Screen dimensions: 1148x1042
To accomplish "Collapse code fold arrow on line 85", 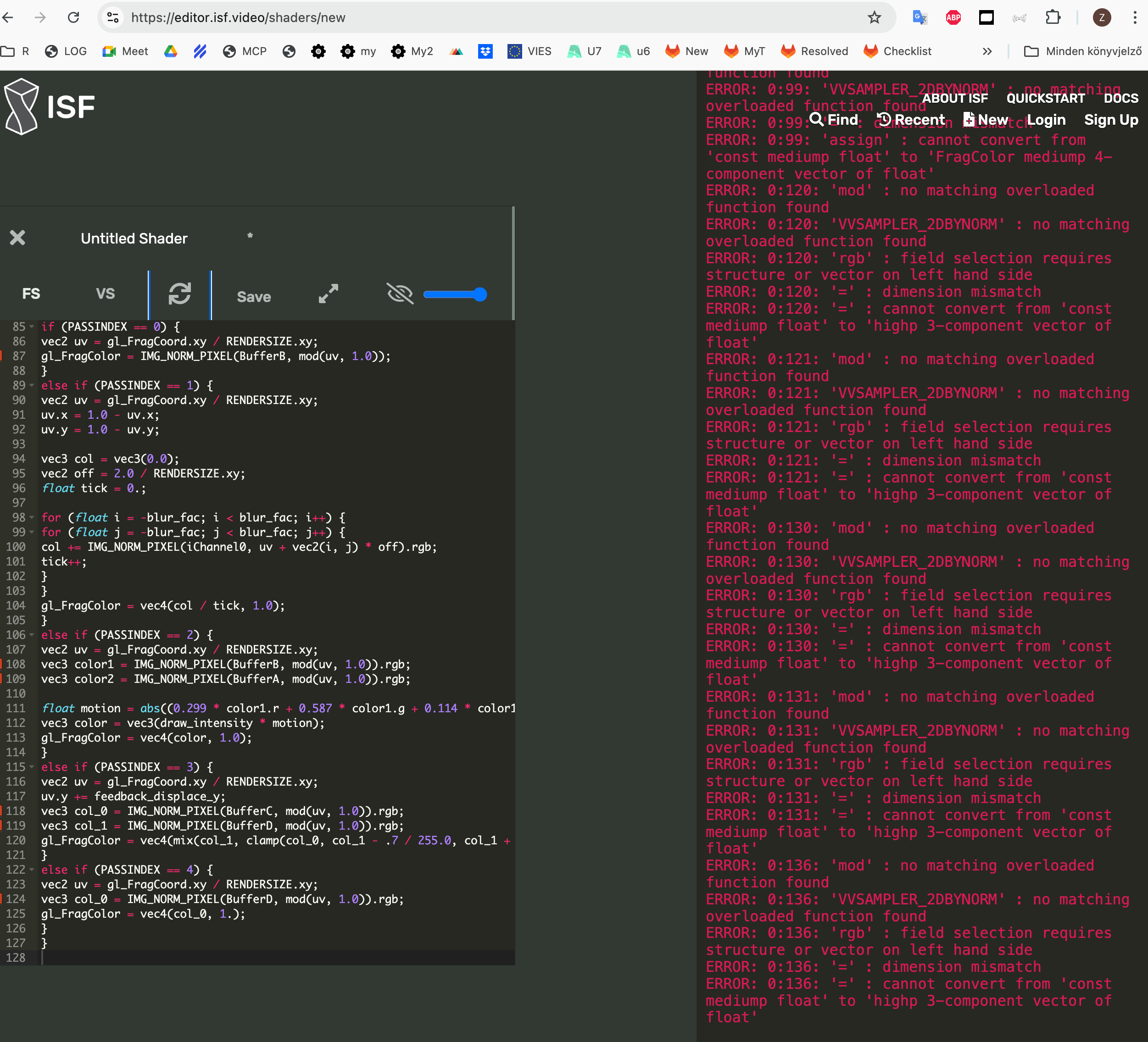I will (32, 327).
